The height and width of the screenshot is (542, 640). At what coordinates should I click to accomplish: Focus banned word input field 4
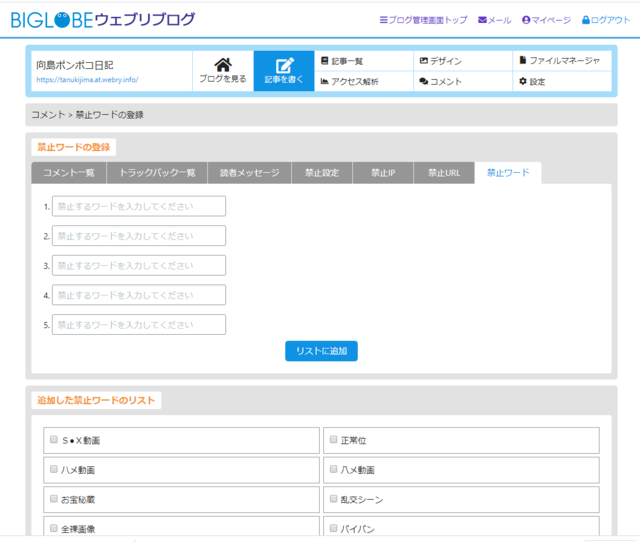point(139,295)
